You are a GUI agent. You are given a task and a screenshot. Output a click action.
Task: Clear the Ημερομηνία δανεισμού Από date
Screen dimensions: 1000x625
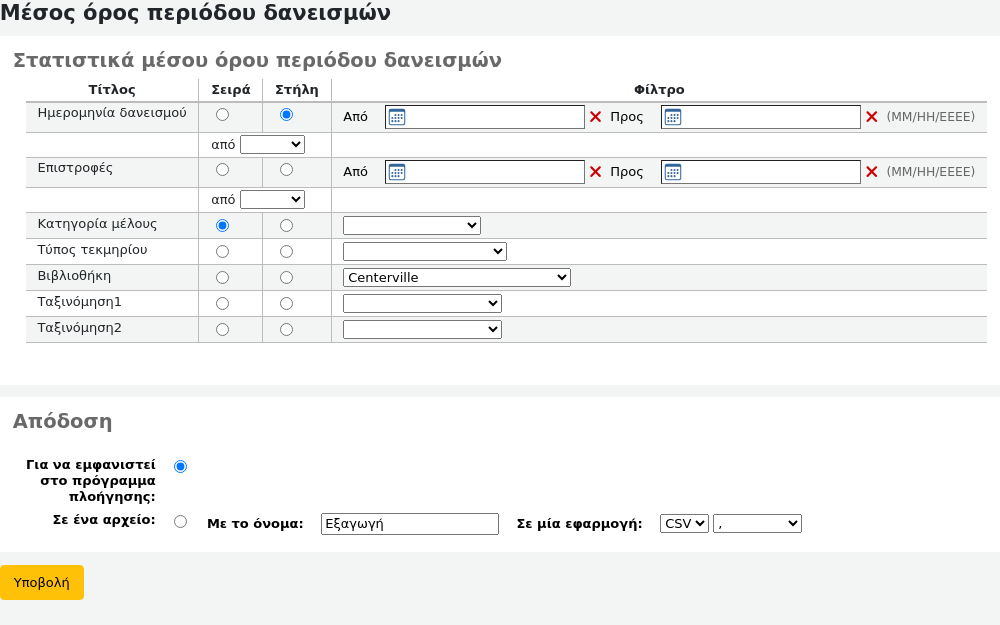[595, 117]
